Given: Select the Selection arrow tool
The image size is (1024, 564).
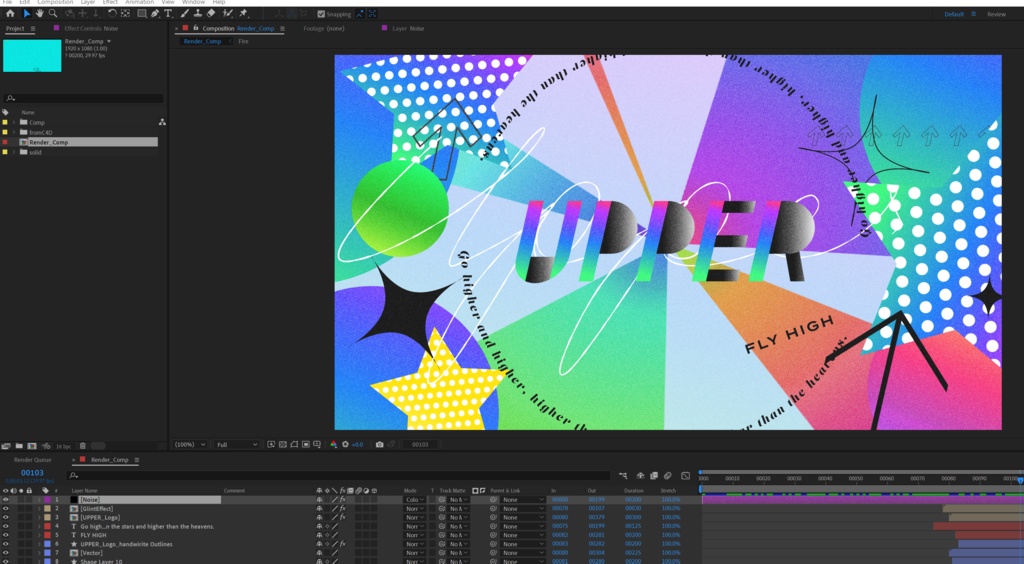Looking at the screenshot, I should [x=27, y=13].
